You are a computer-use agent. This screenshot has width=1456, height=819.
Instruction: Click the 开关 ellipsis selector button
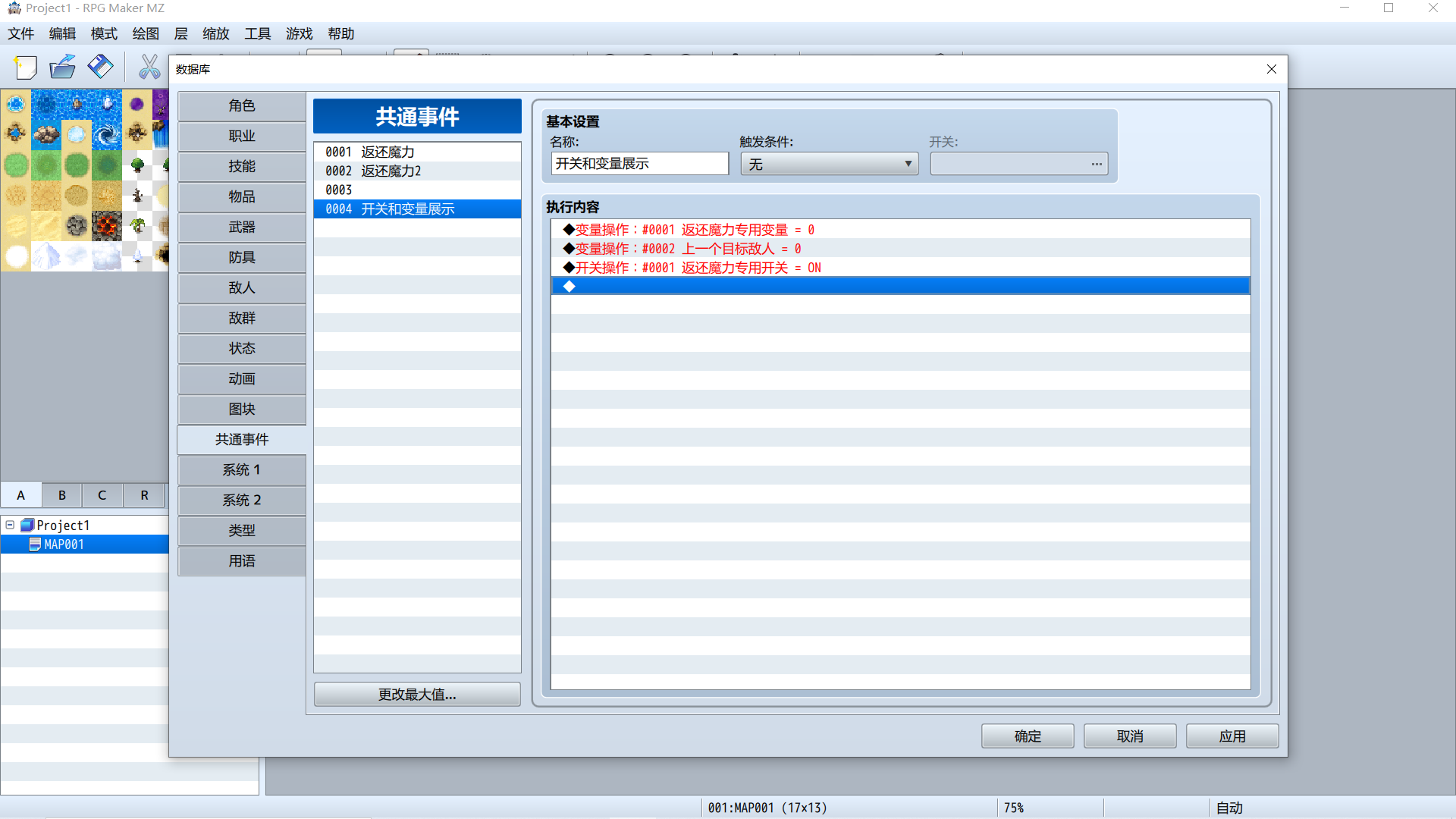pos(1097,164)
